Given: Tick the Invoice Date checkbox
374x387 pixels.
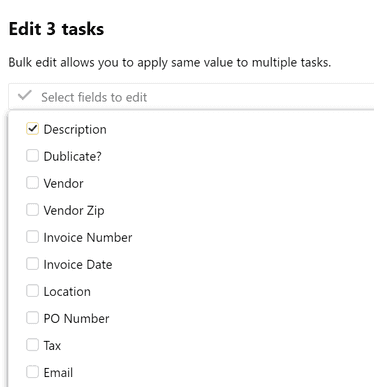Looking at the screenshot, I should pos(32,264).
